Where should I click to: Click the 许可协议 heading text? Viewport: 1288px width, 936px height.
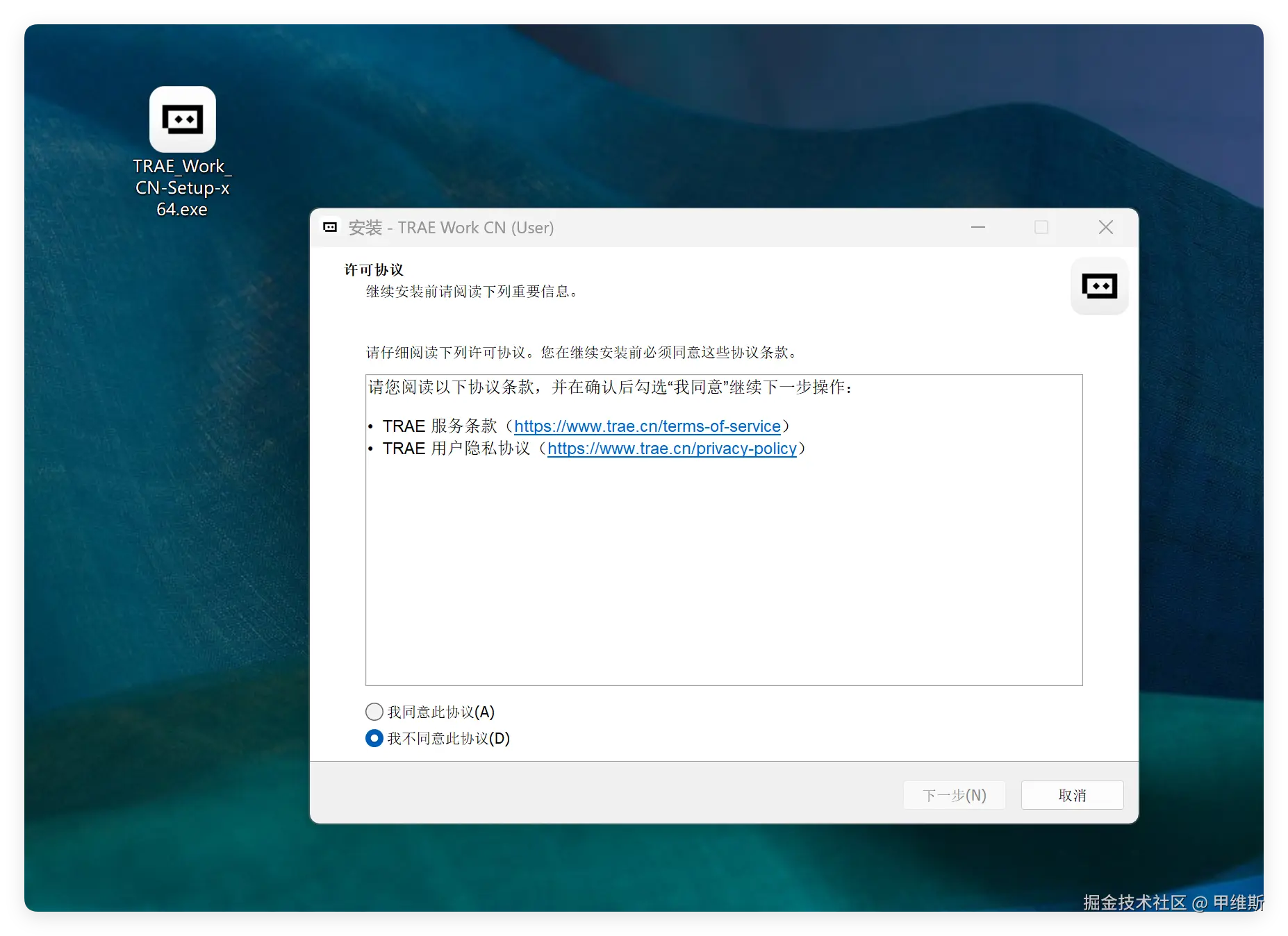pos(374,269)
